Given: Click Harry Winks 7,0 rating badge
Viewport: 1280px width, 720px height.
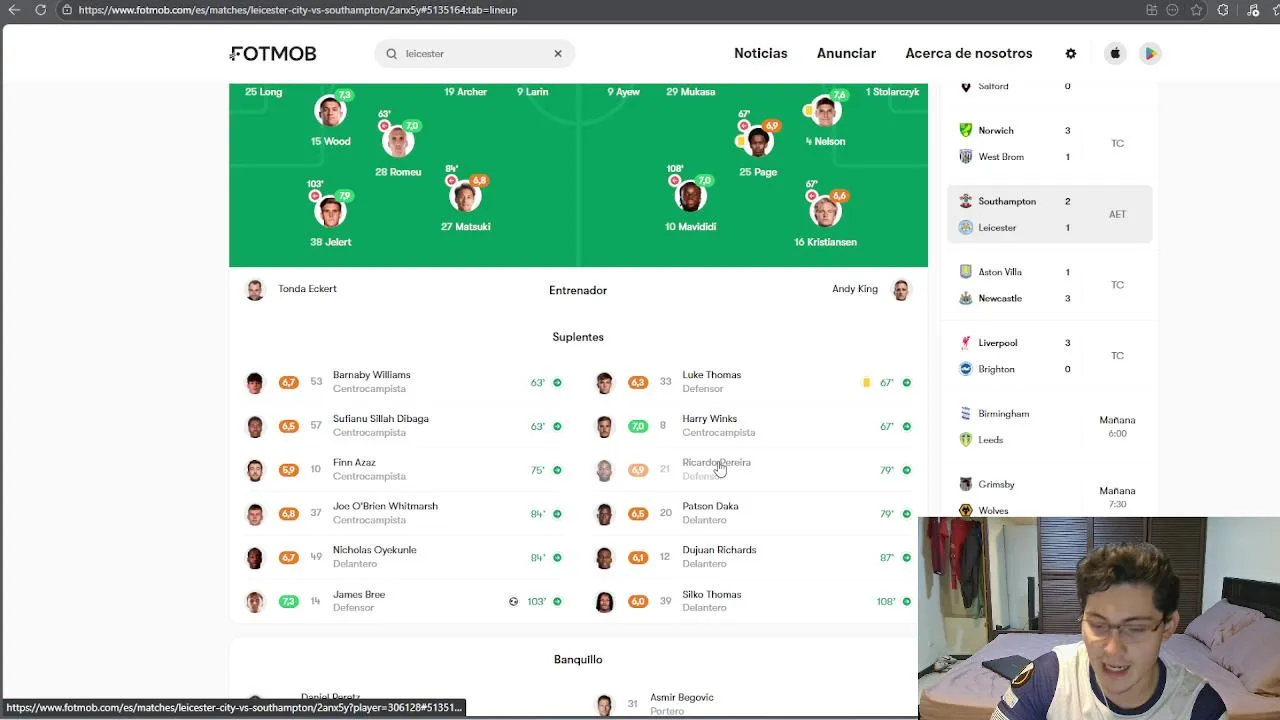Looking at the screenshot, I should pyautogui.click(x=638, y=426).
